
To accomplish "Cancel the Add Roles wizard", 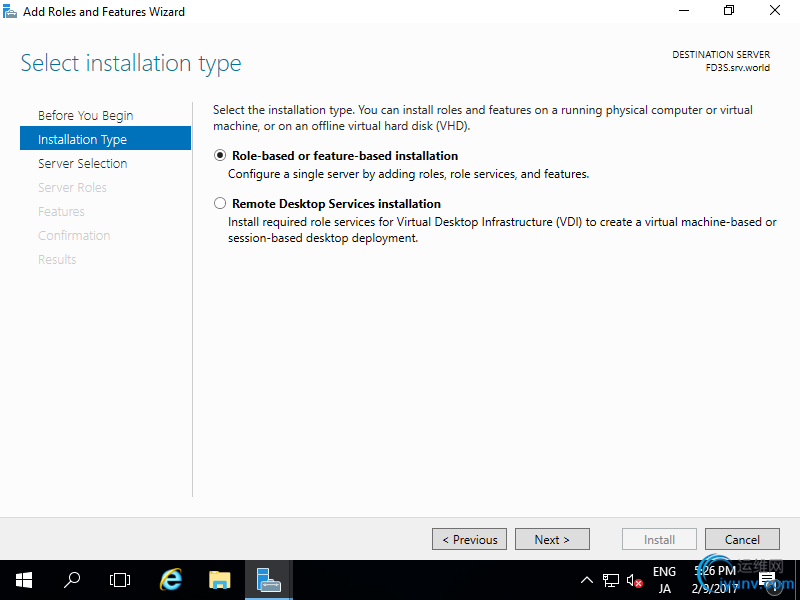I will click(x=742, y=539).
